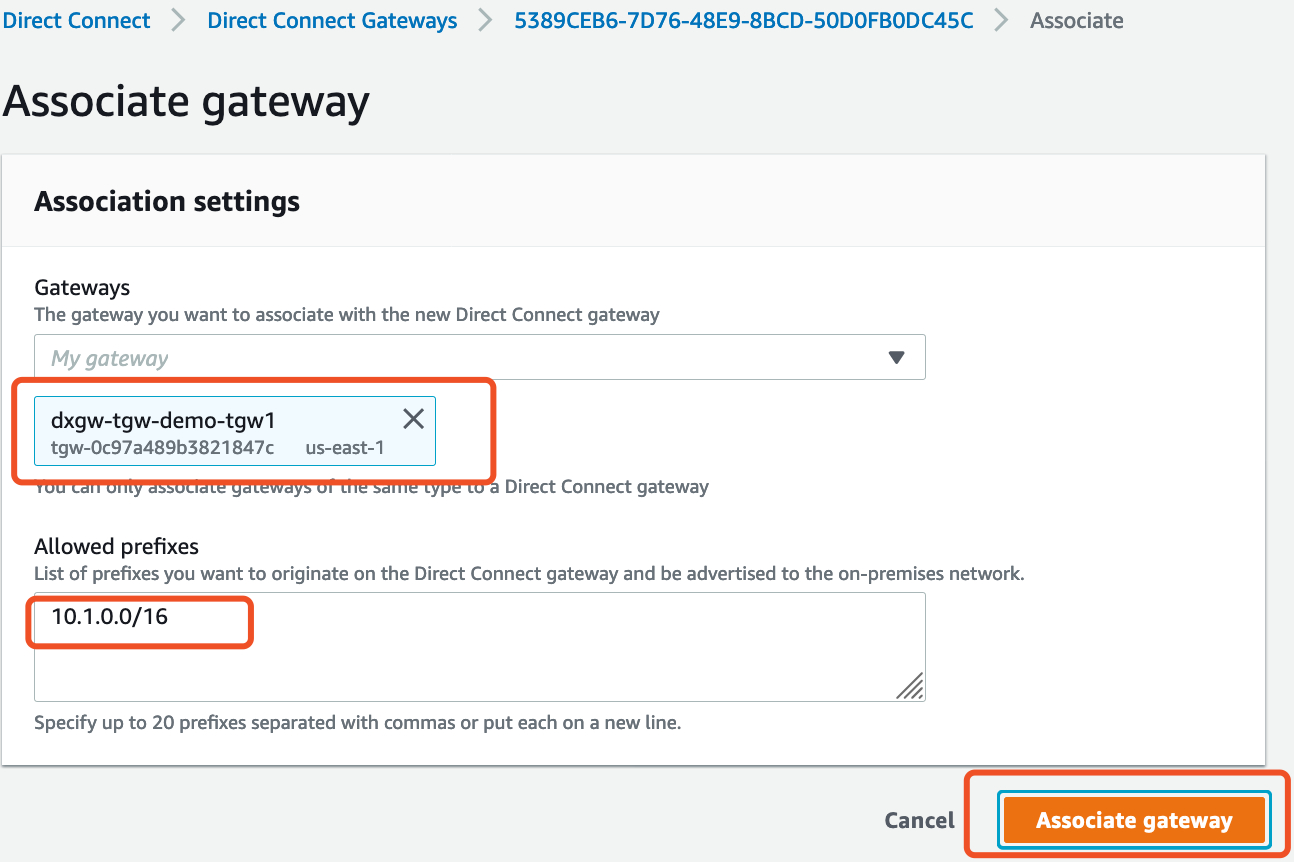Select the Associate breadcrumb item
Screen dimensions: 1294x862
[1076, 20]
